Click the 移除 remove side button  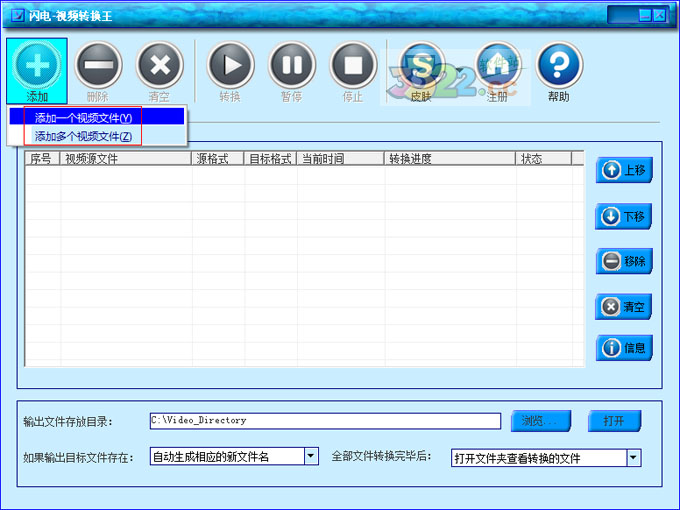point(624,261)
